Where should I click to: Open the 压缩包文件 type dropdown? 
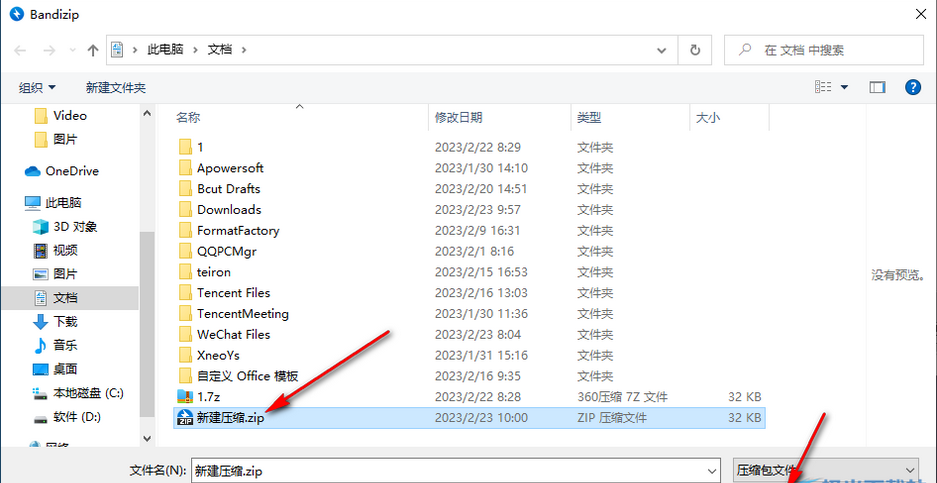pyautogui.click(x=825, y=469)
